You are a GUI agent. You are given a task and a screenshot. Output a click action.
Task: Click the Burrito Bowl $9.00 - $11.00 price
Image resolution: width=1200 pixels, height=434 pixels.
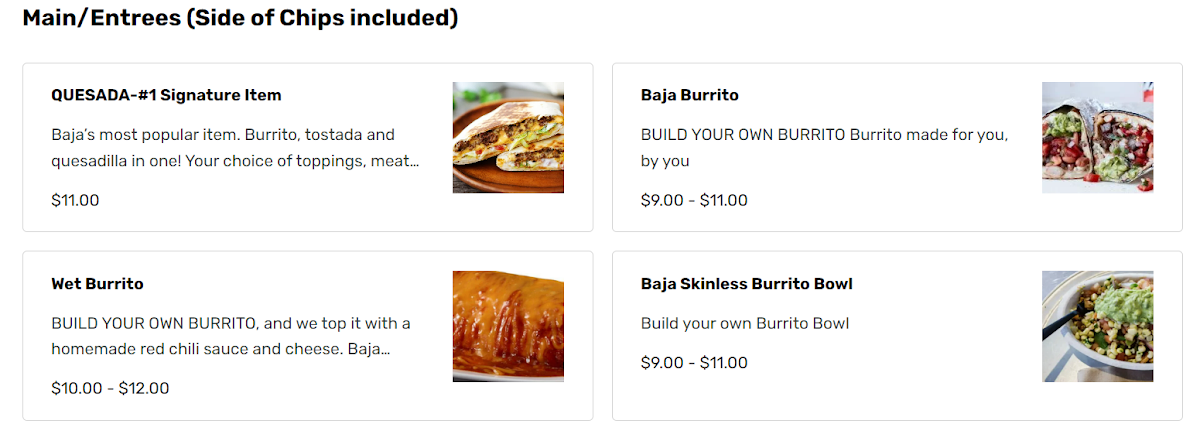(x=694, y=362)
